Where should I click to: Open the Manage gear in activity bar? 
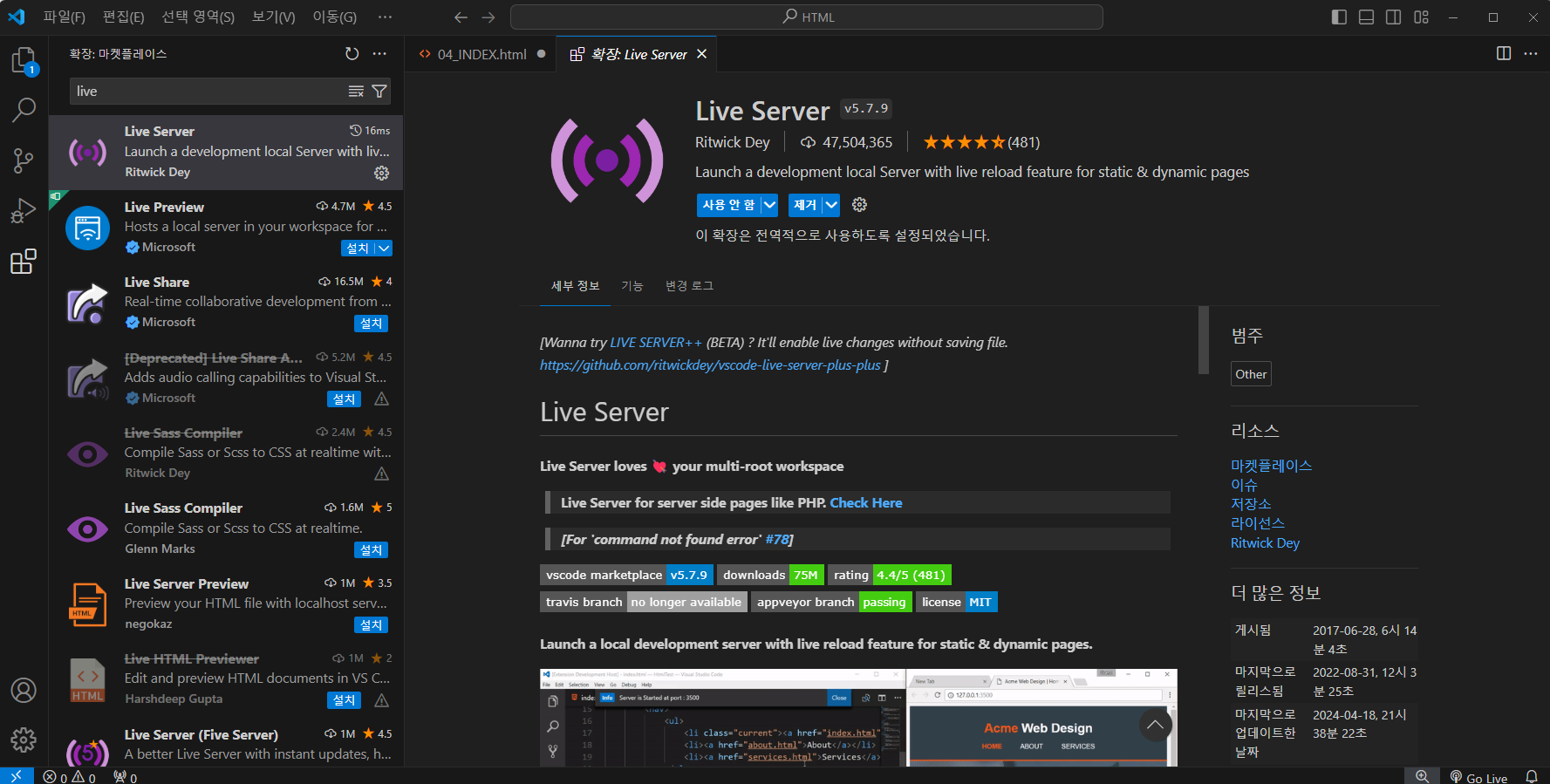point(24,740)
